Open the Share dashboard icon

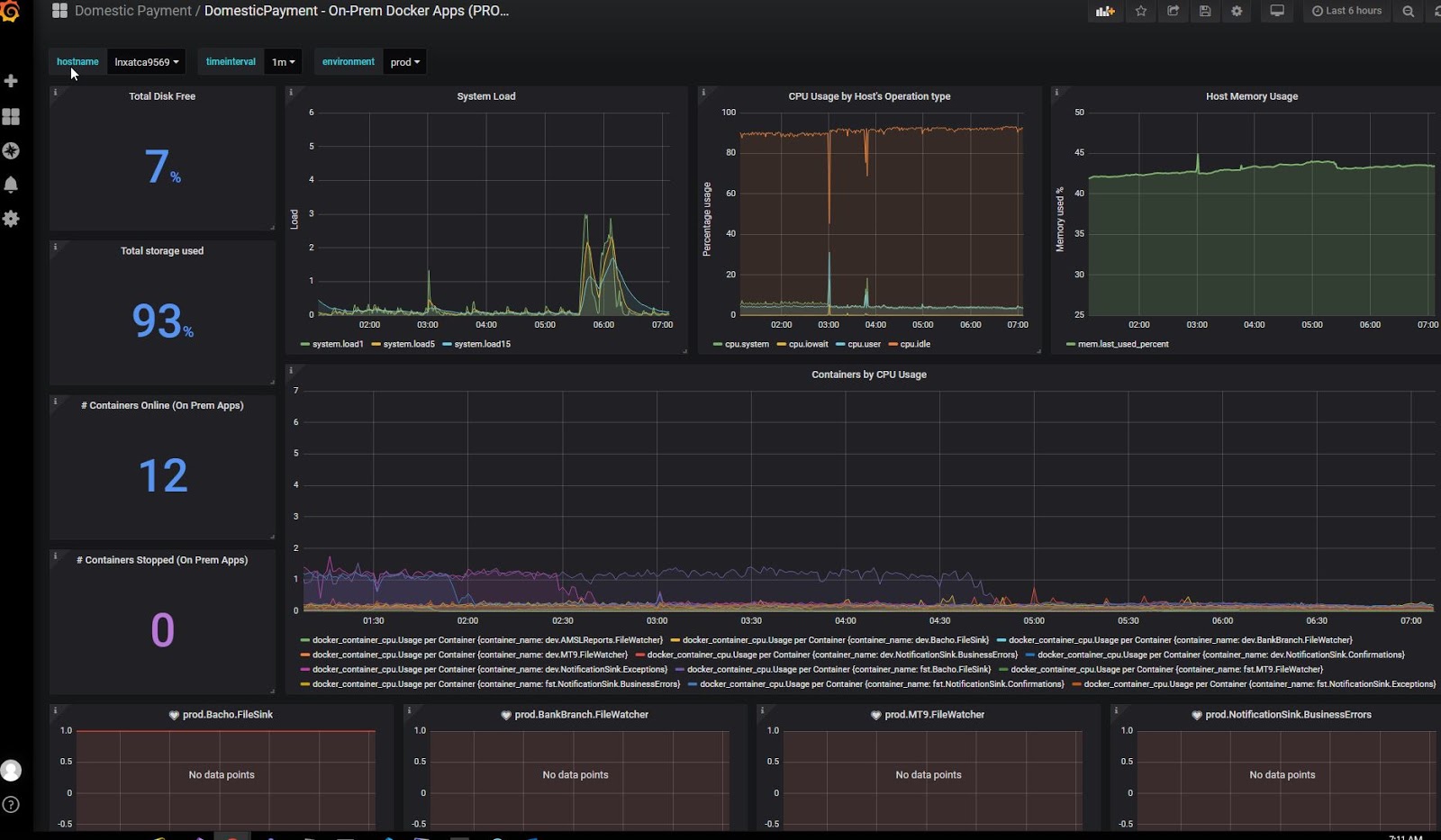coord(1173,12)
